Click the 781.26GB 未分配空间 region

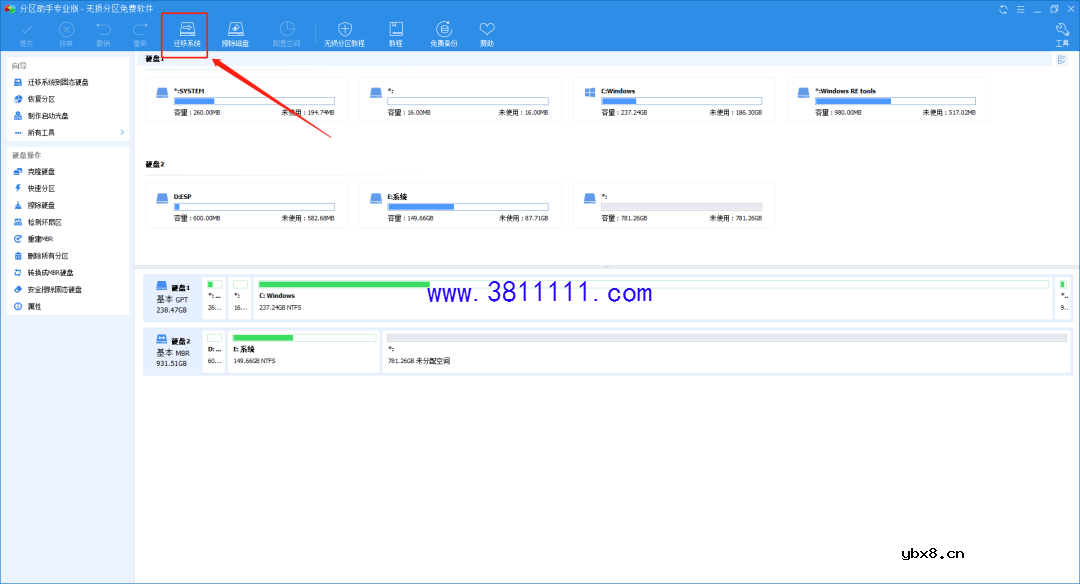tap(725, 351)
